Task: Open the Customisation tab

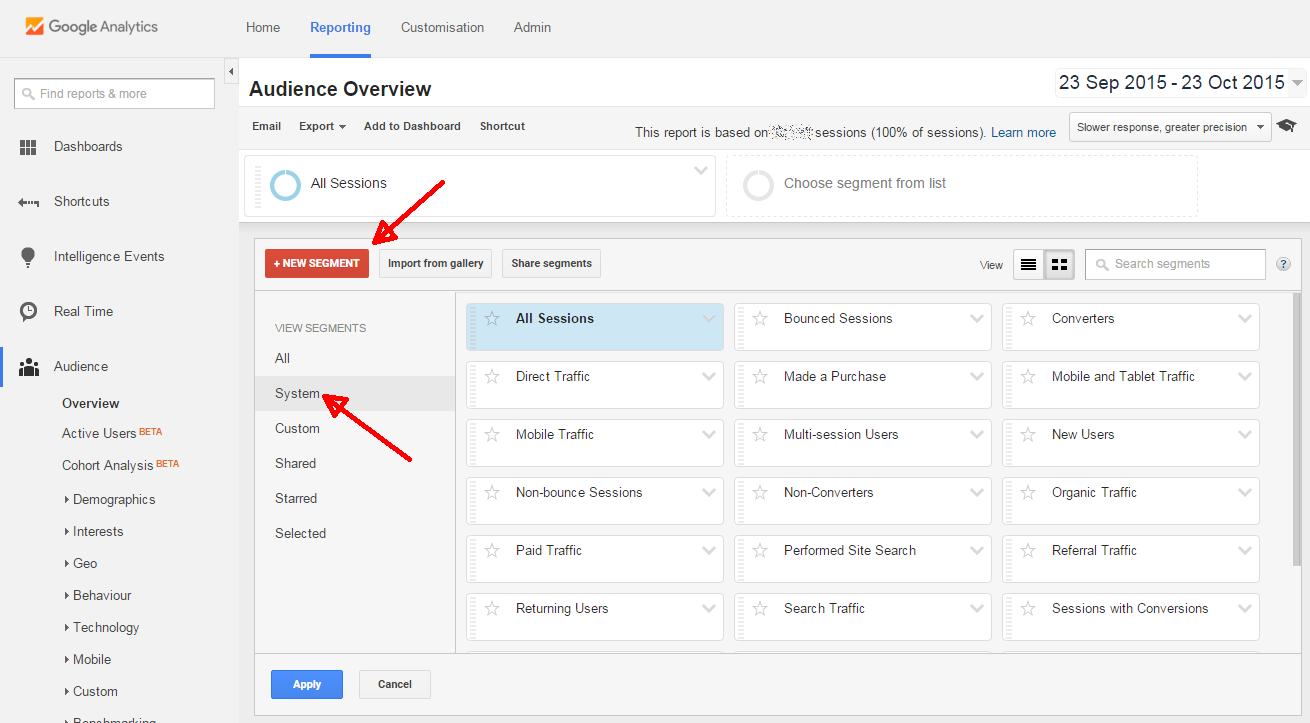Action: pos(442,28)
